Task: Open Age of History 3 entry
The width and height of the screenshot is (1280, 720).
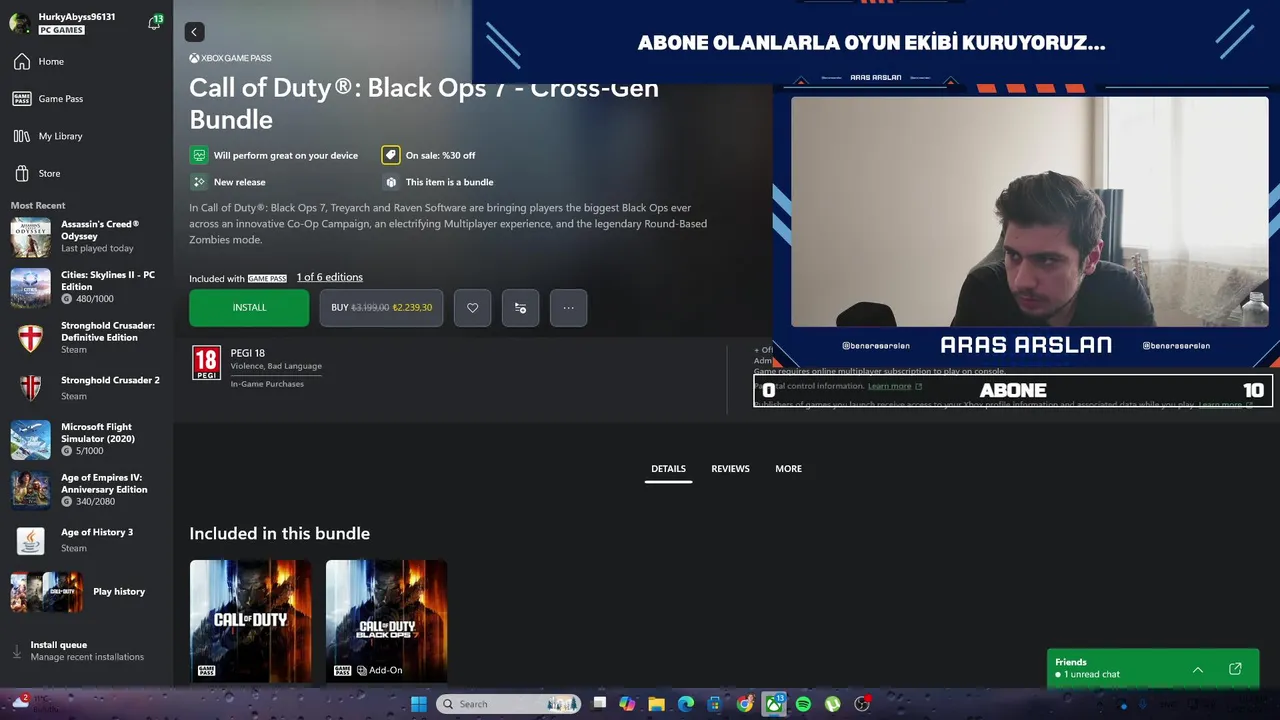Action: 86,541
